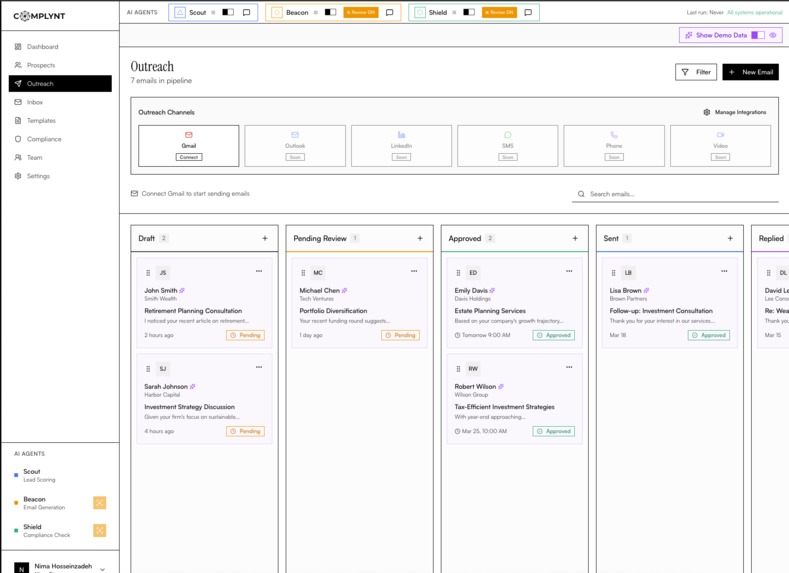Open the Robert Wilson card options menu

tap(569, 367)
